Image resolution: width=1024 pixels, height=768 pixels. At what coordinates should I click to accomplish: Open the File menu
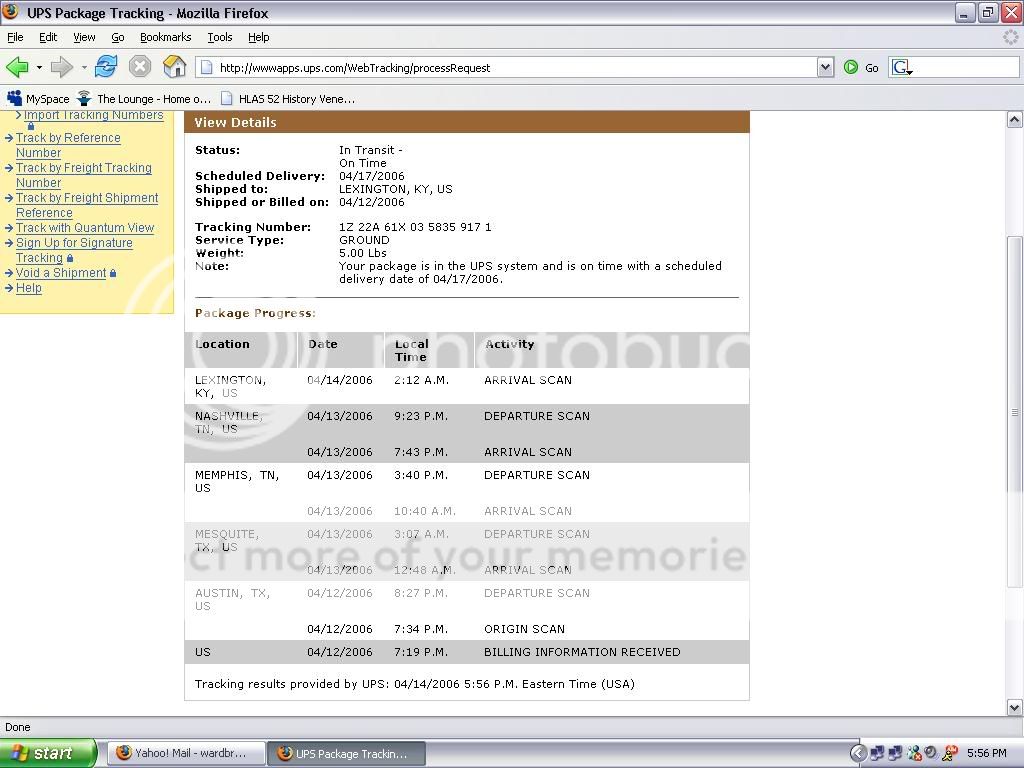(x=15, y=37)
